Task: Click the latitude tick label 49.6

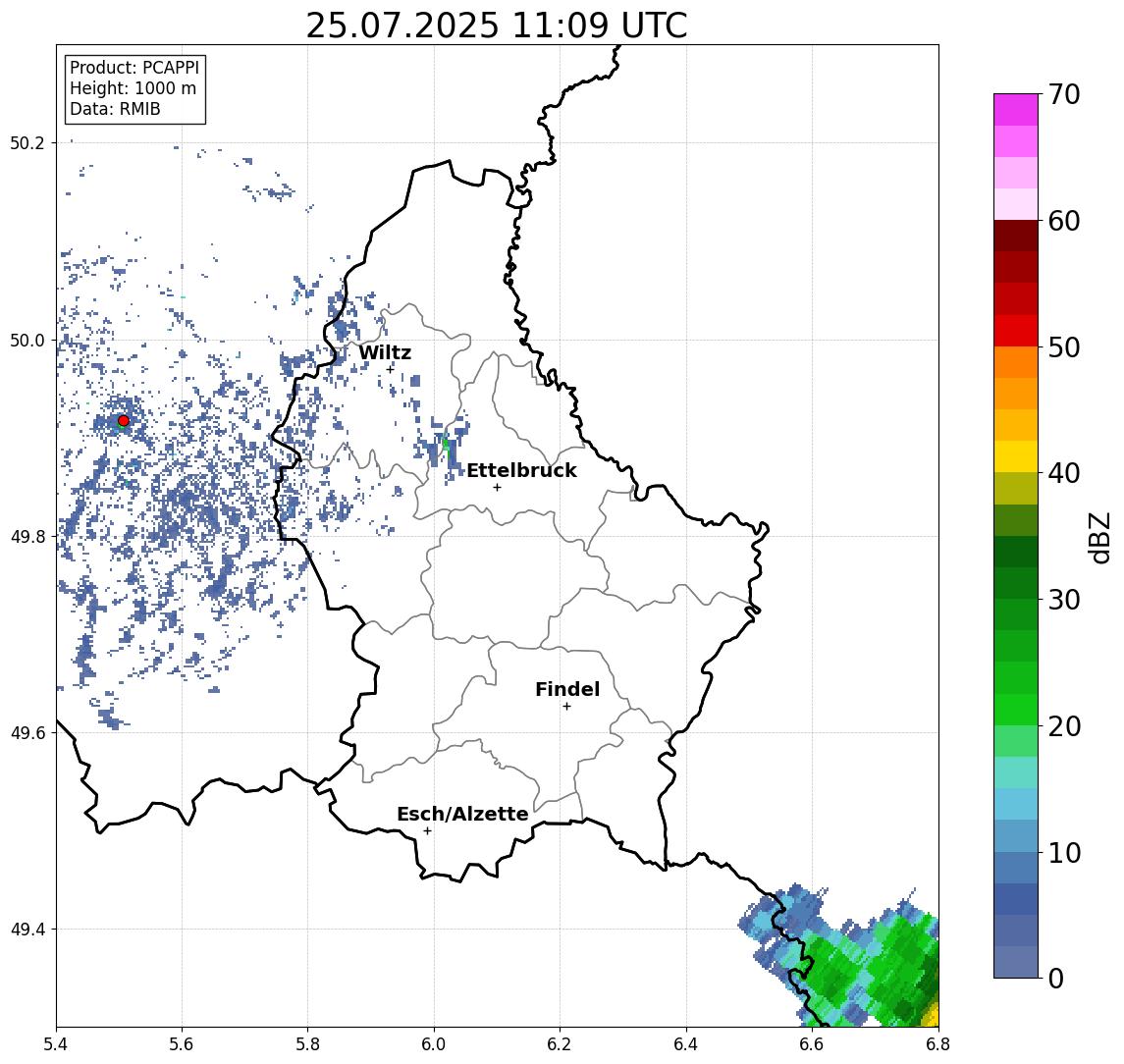Action: click(27, 733)
